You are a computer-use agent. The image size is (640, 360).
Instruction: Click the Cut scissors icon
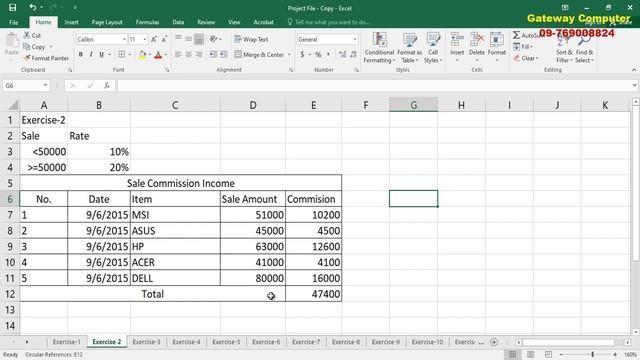click(x=27, y=36)
